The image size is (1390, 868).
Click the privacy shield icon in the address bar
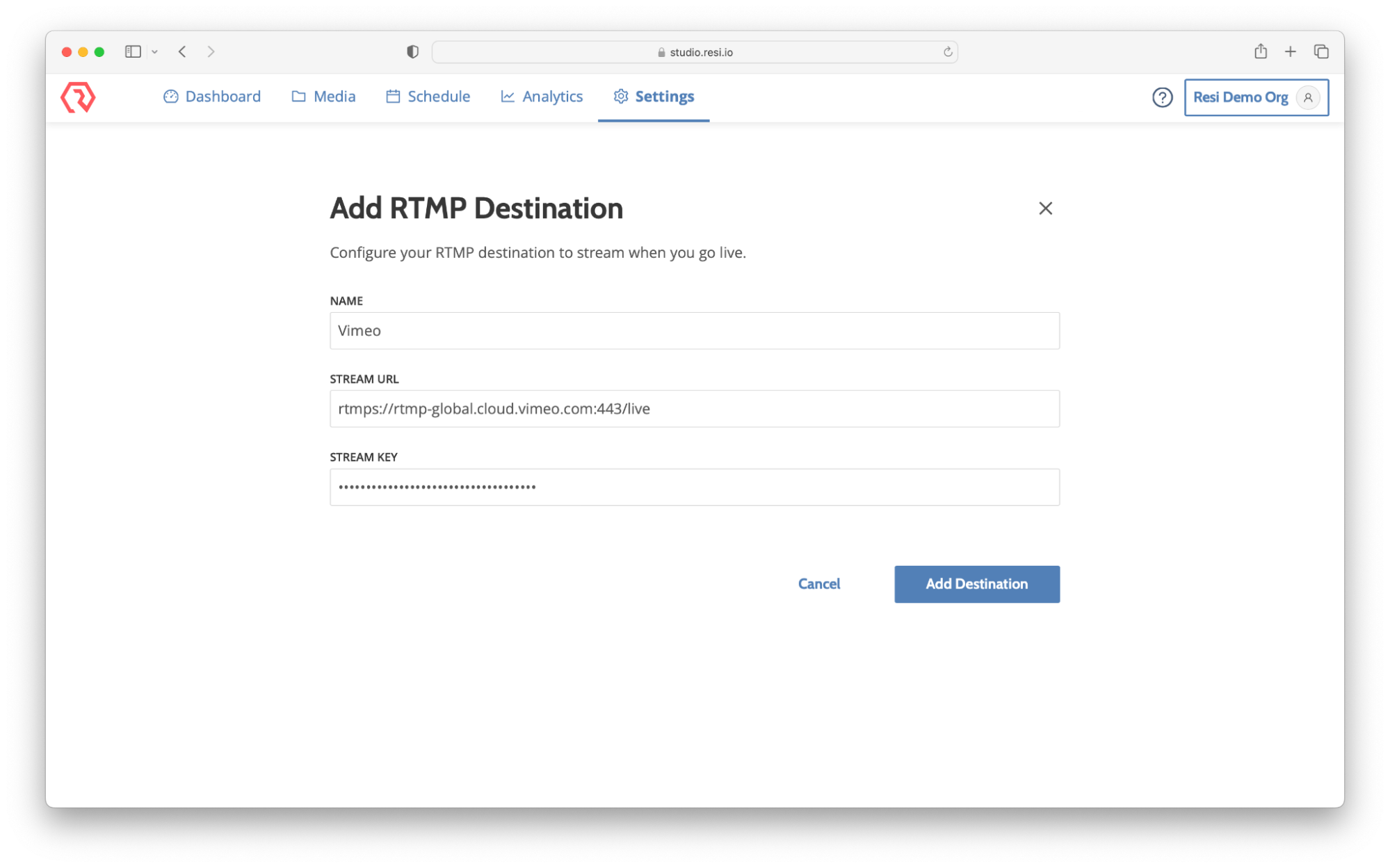(x=412, y=51)
